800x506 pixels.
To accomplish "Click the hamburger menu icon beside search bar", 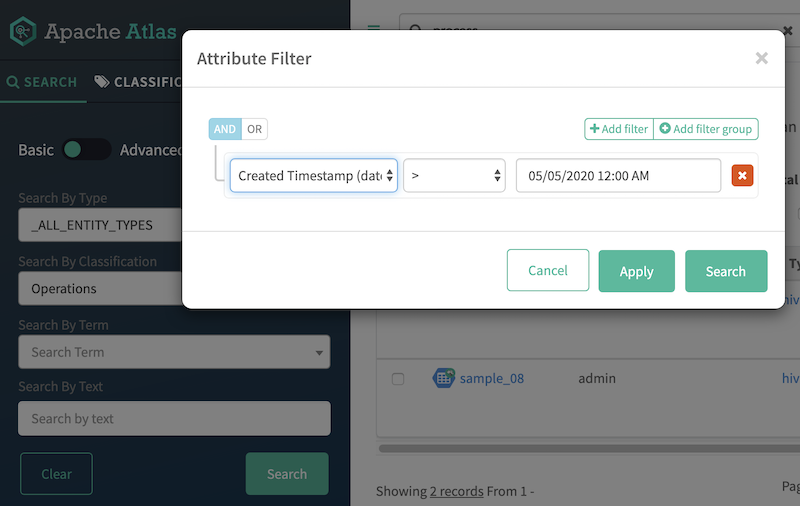I will tap(374, 30).
